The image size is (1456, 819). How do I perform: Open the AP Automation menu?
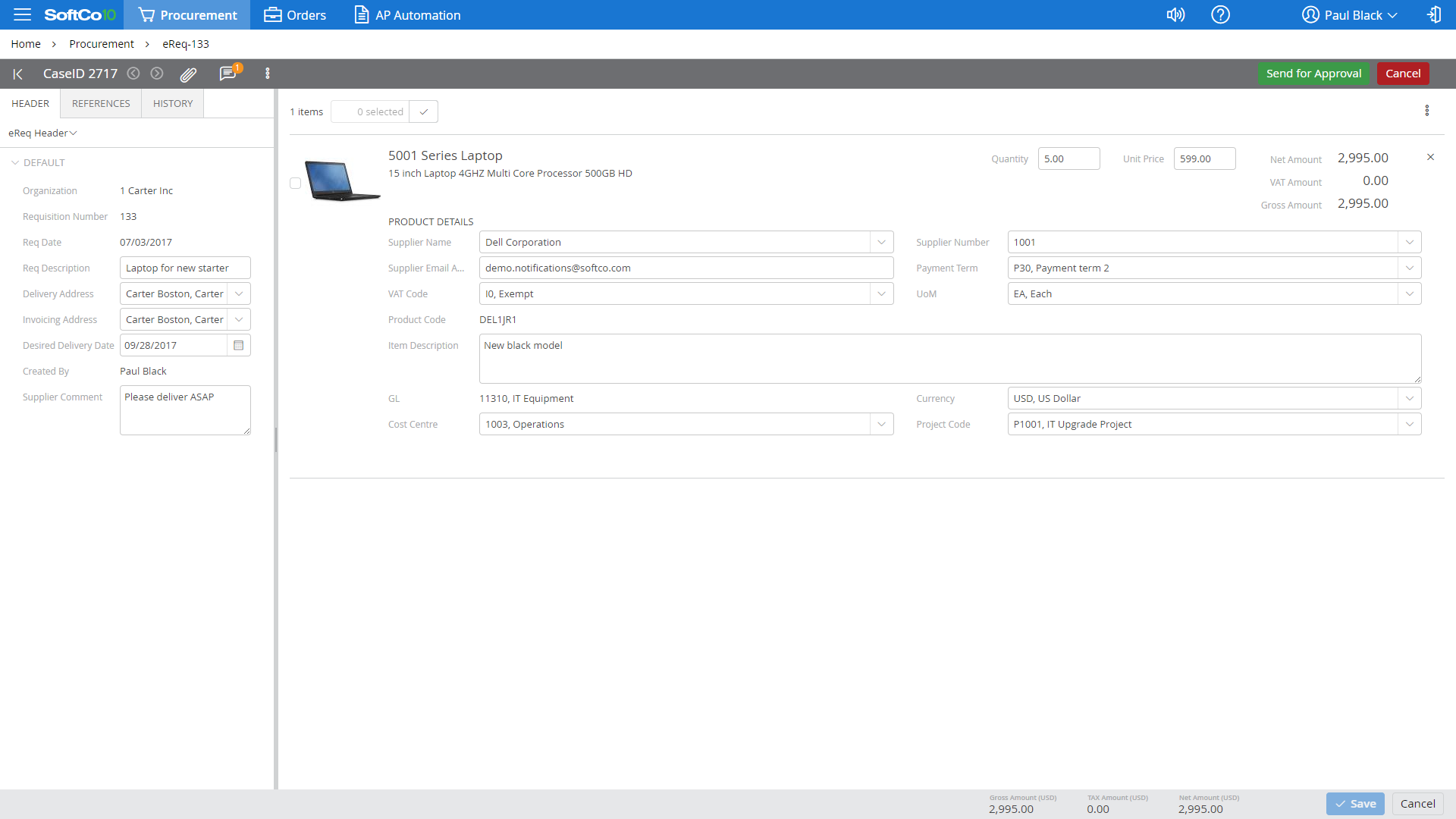408,14
